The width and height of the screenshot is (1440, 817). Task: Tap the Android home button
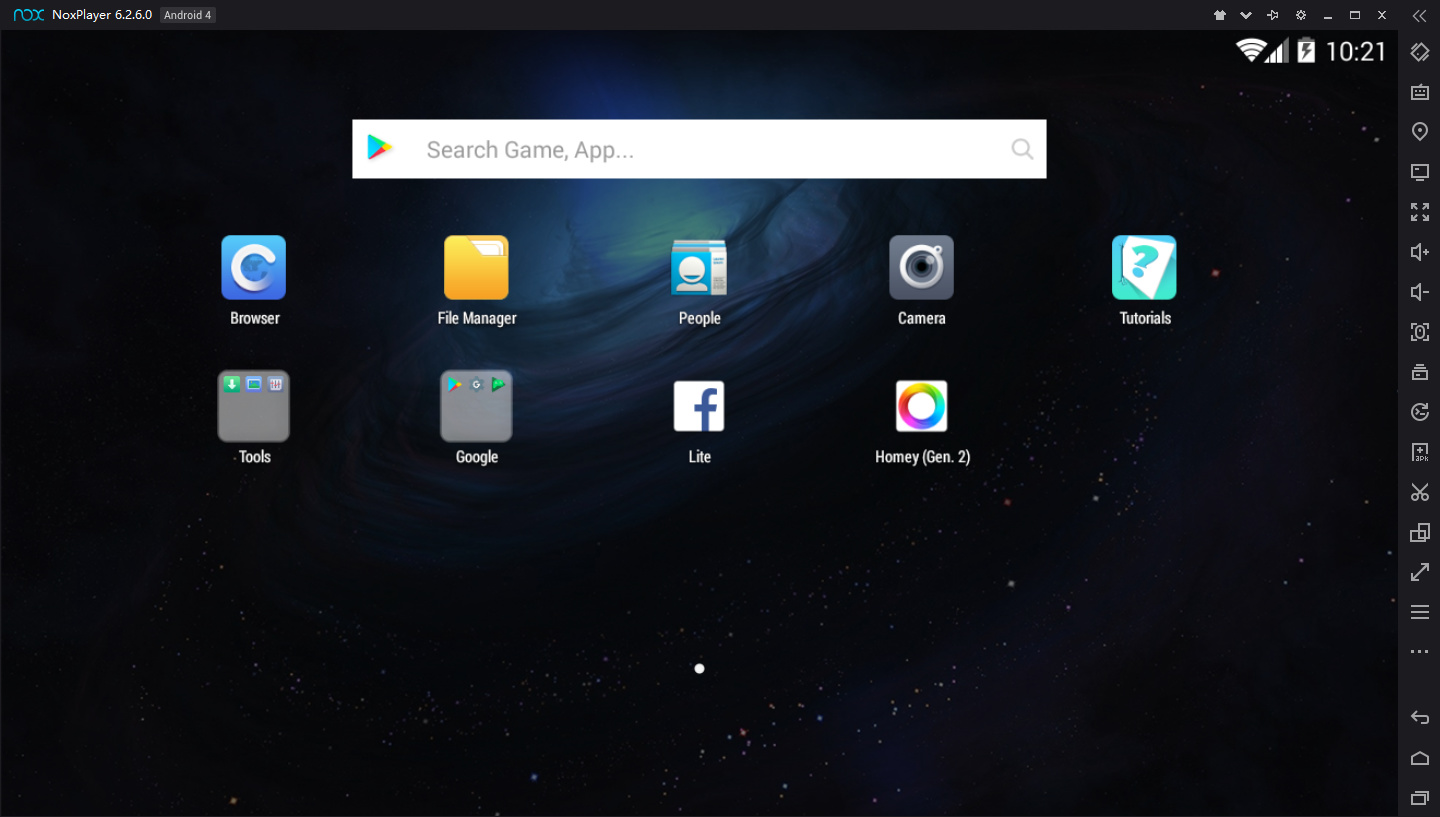coord(1419,758)
